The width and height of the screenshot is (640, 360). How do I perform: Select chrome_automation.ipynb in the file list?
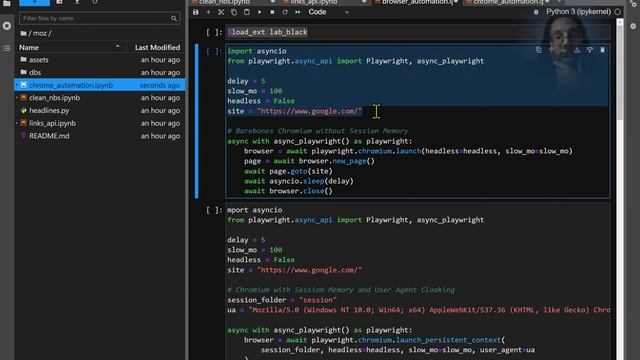coord(100,85)
